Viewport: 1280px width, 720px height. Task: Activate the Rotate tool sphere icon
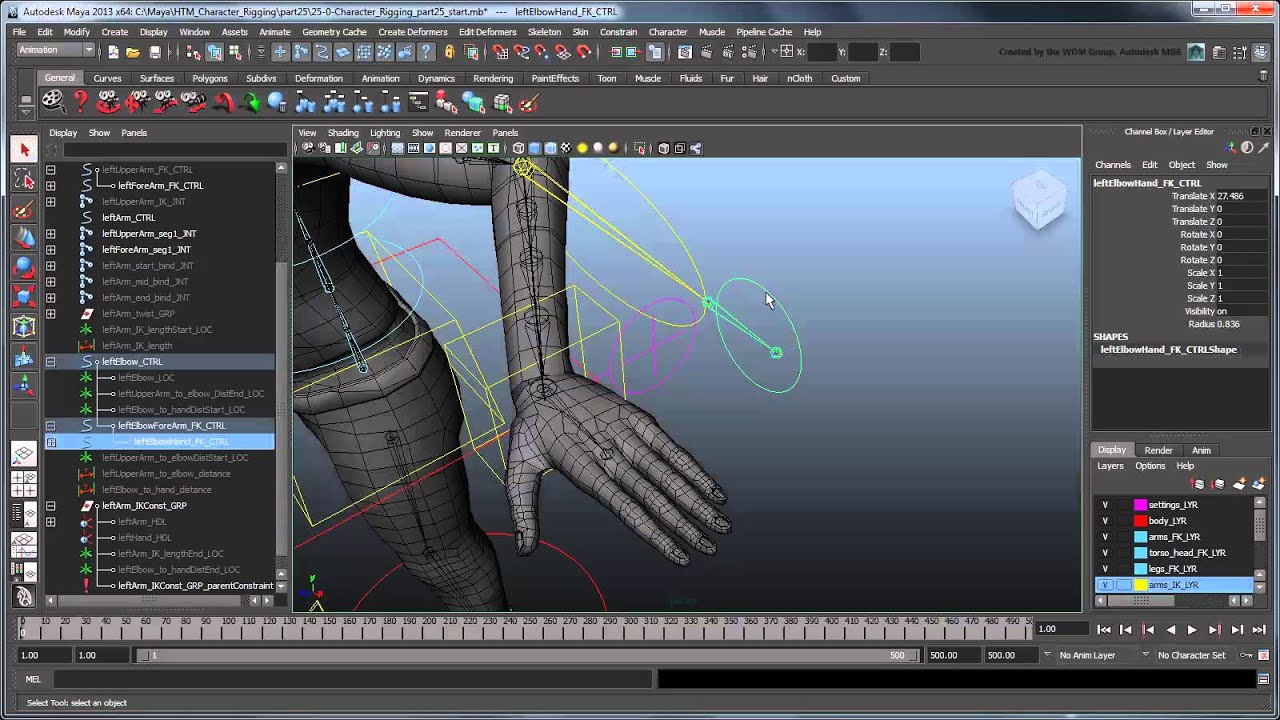[24, 268]
